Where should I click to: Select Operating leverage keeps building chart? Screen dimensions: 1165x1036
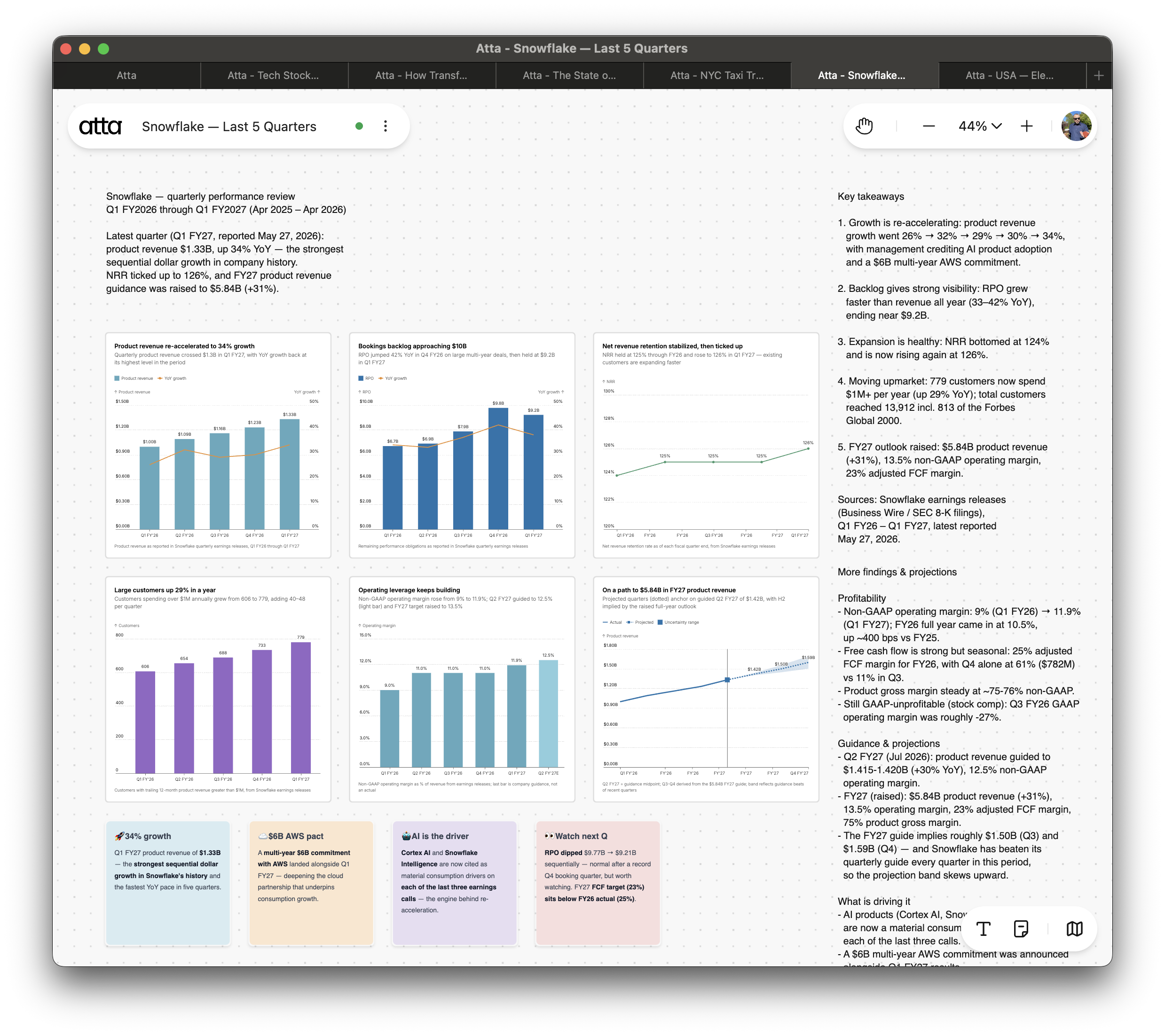coord(462,689)
